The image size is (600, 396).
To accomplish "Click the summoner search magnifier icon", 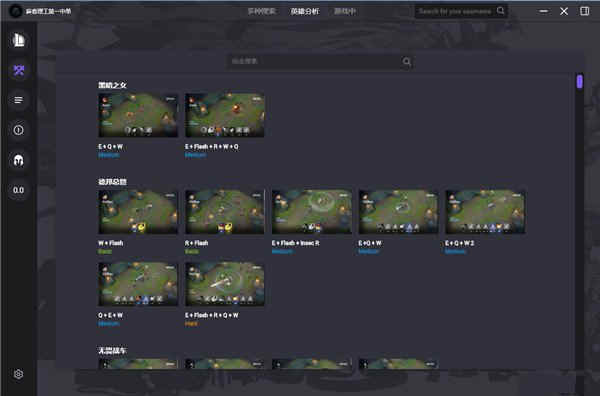I will coord(501,11).
